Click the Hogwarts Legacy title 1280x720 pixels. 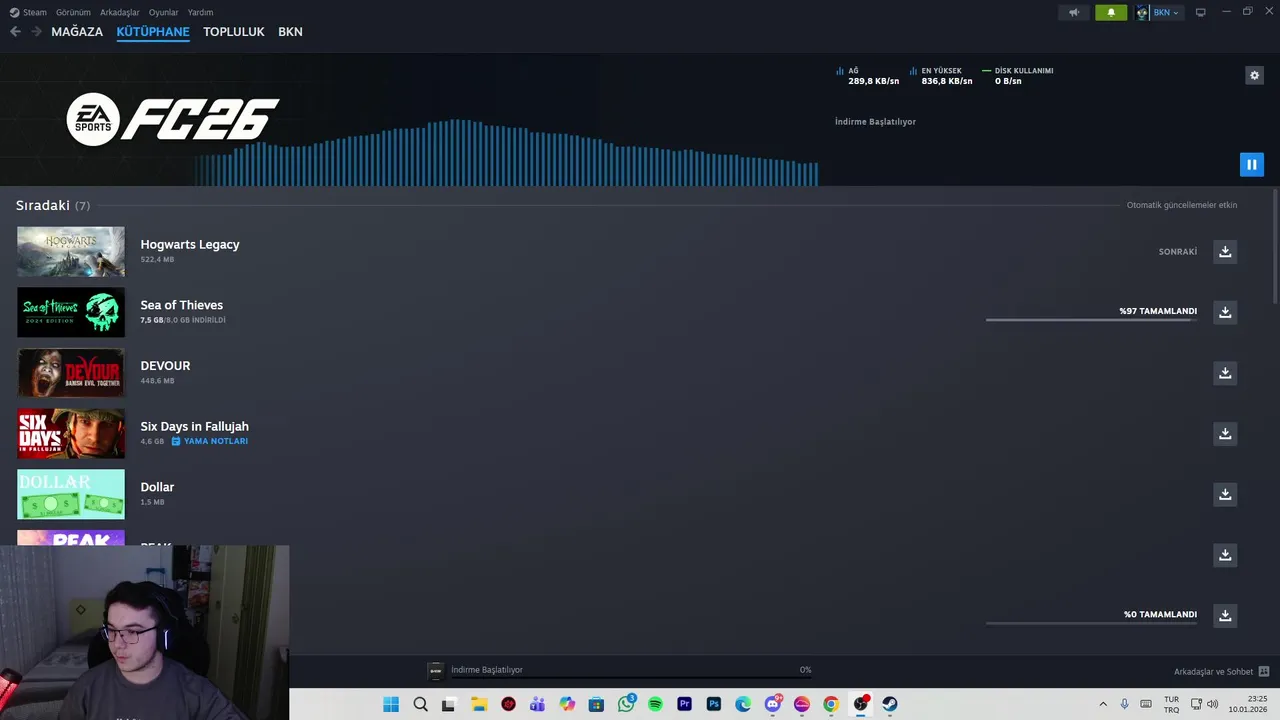[x=190, y=244]
